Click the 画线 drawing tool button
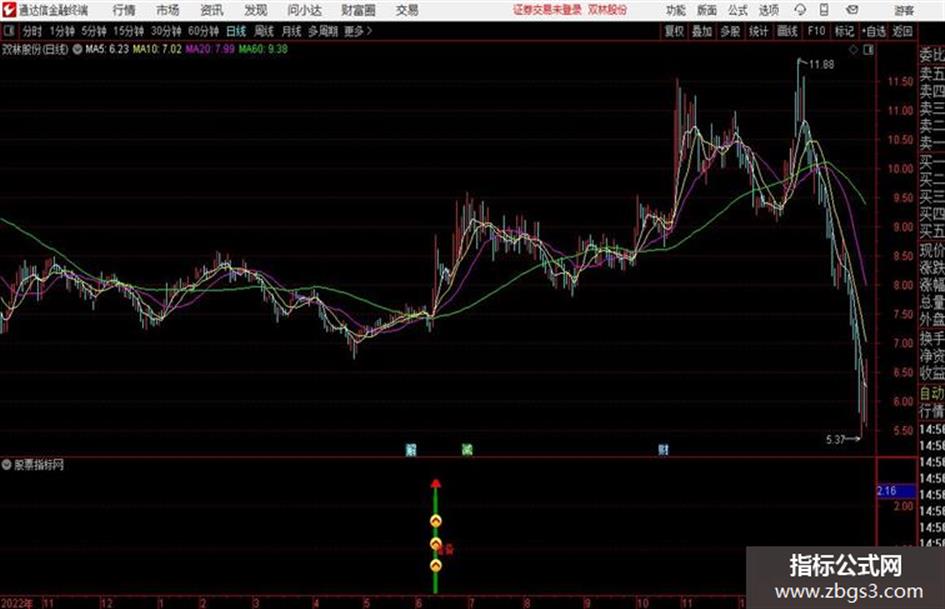 click(x=787, y=31)
